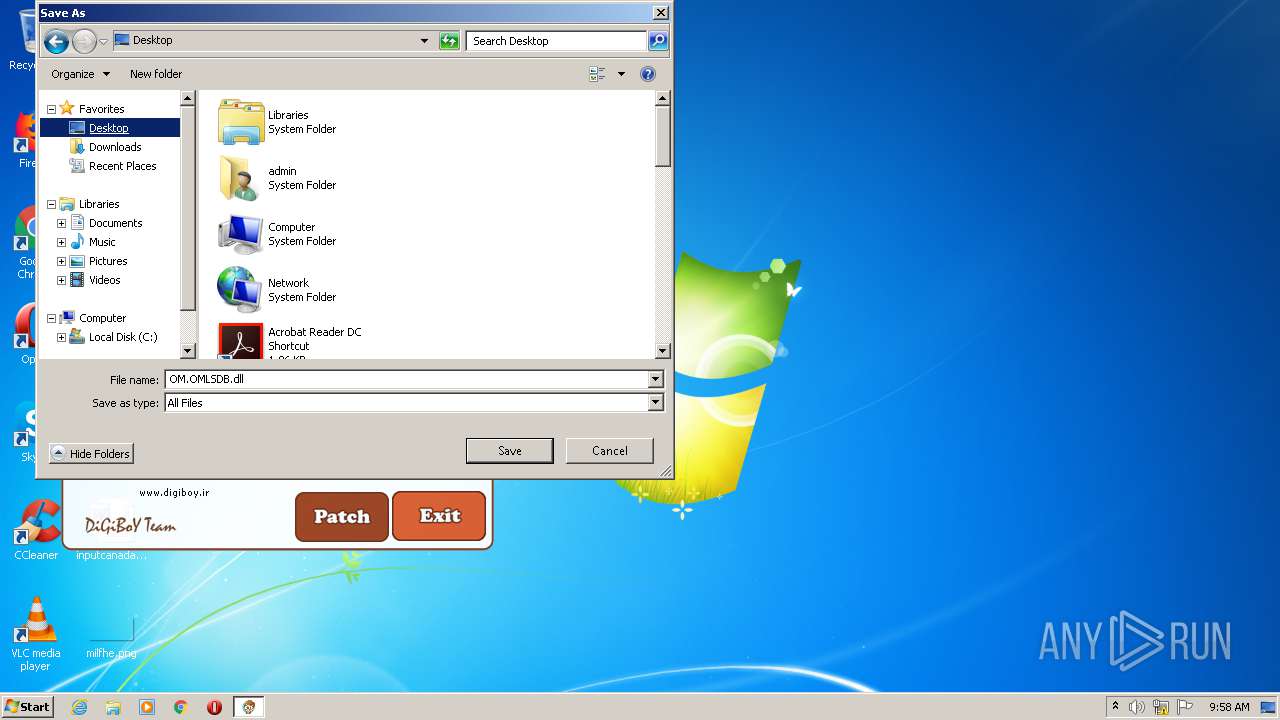Click the file list scroll up arrow
The height and width of the screenshot is (720, 1280).
point(662,98)
